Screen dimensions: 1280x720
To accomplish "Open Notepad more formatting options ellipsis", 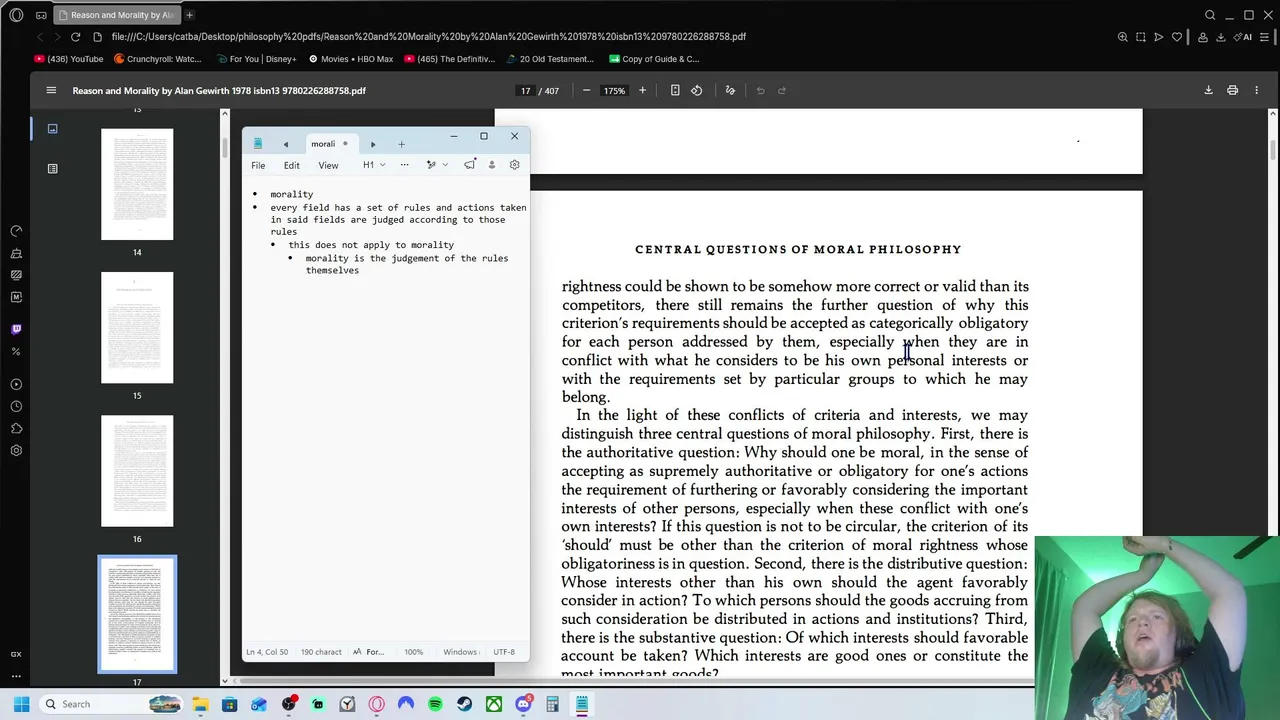I will (x=404, y=165).
